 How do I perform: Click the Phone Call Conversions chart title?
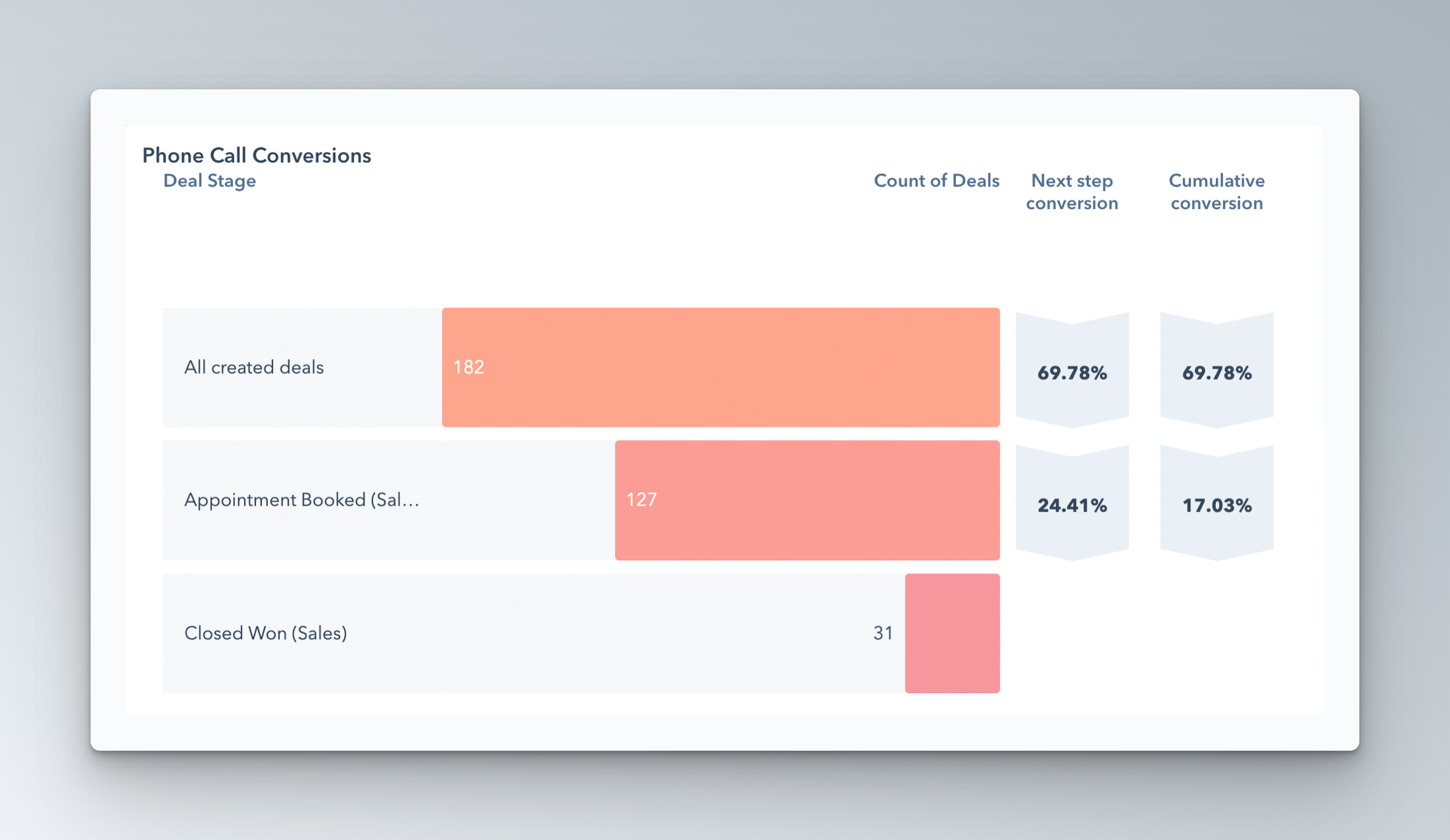[x=257, y=155]
